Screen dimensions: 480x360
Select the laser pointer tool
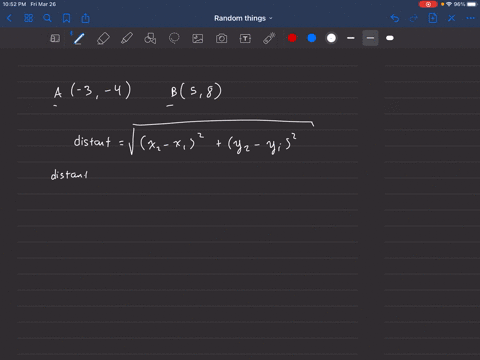tap(269, 38)
